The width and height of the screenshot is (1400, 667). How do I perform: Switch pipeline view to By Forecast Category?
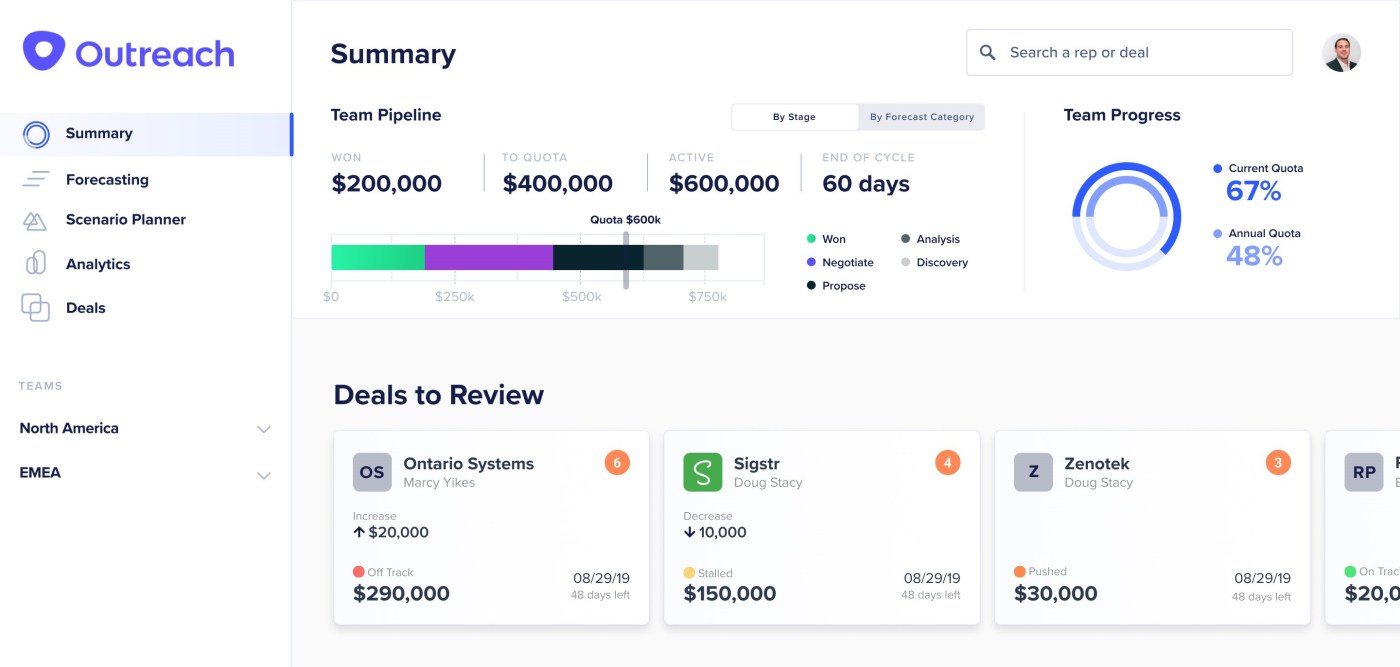coord(921,117)
